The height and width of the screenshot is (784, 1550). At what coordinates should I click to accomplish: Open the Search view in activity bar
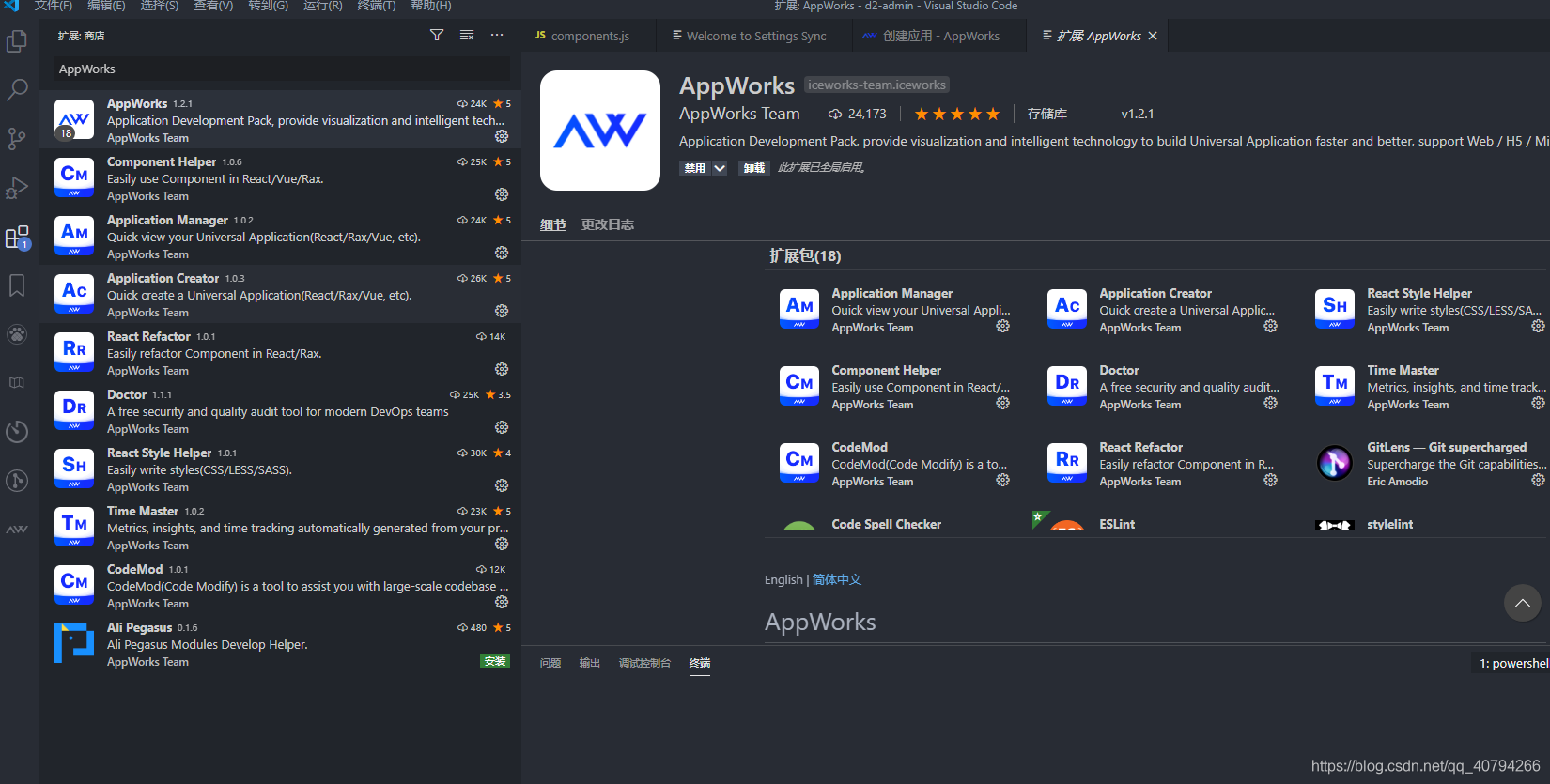[x=17, y=90]
